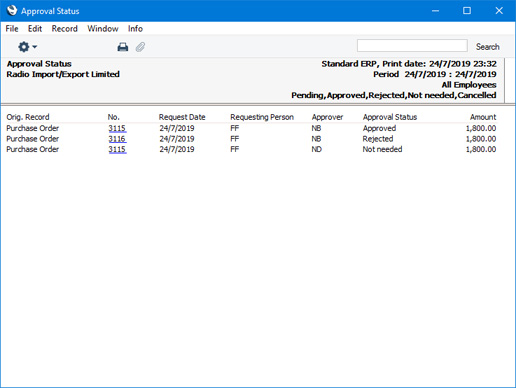
Task: Click into the search text field
Action: (x=412, y=46)
